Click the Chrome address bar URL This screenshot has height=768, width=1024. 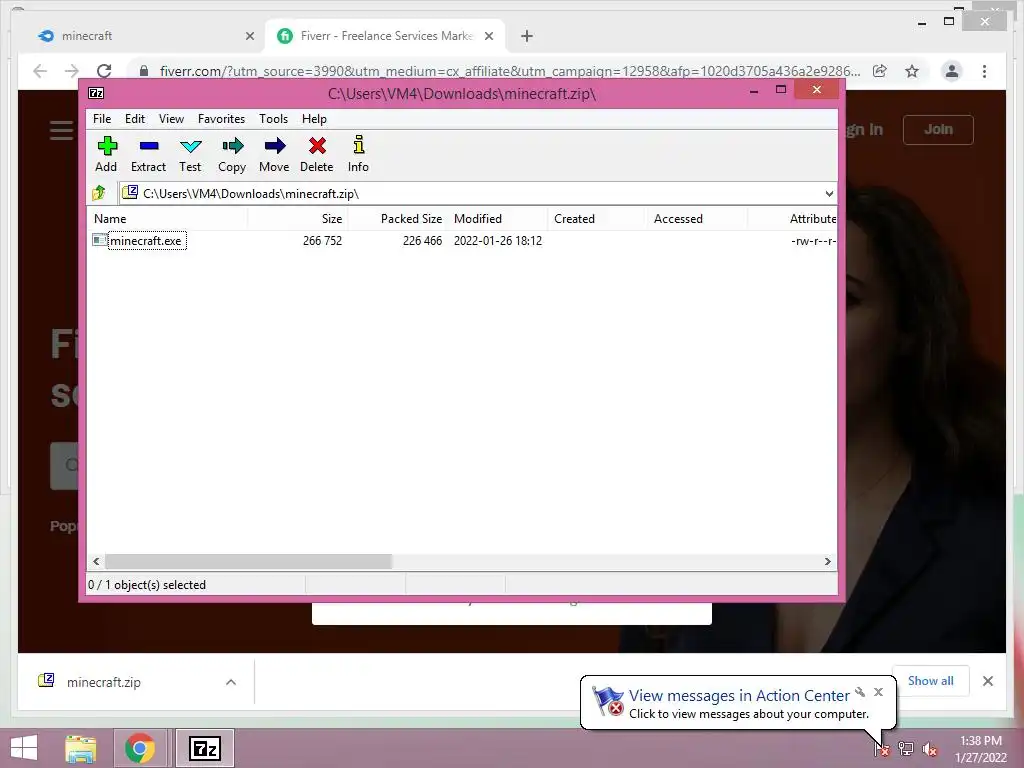(509, 71)
